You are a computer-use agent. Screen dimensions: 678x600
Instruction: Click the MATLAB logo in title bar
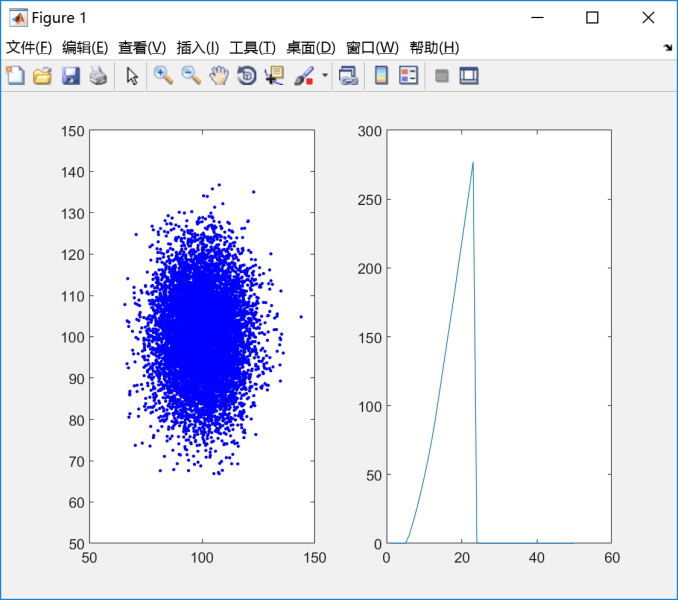[19, 18]
